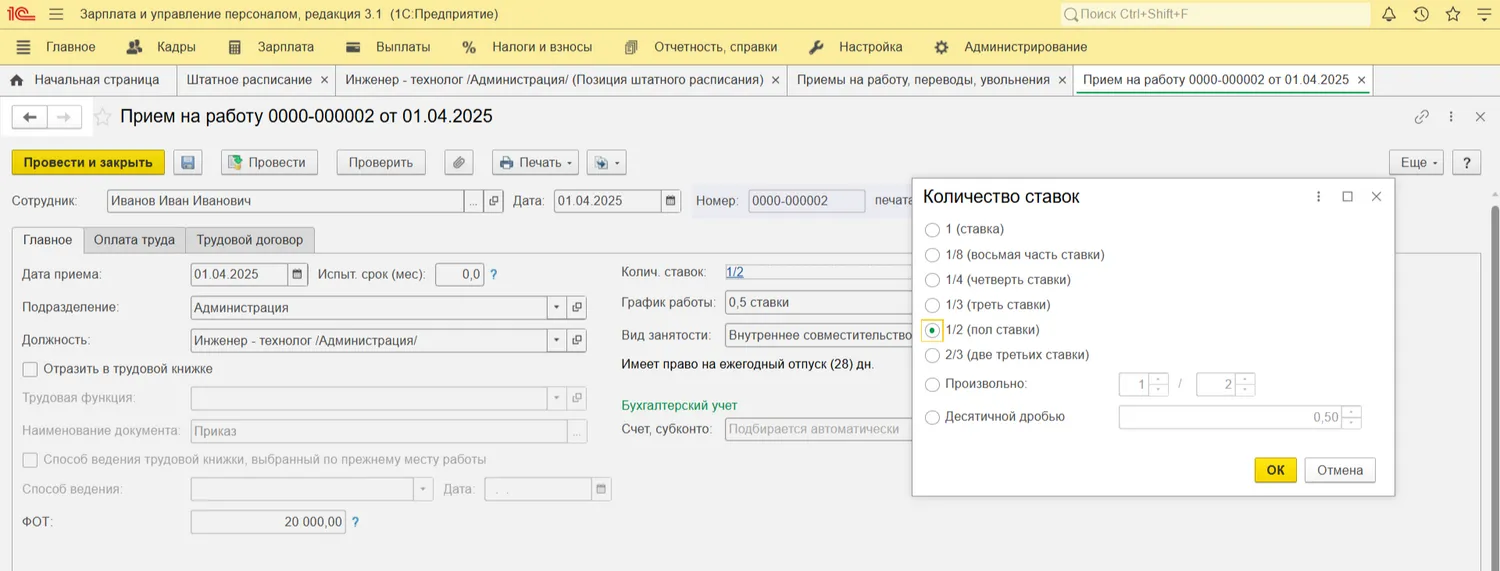
Task: Save document with floppy disk icon
Action: pos(188,162)
